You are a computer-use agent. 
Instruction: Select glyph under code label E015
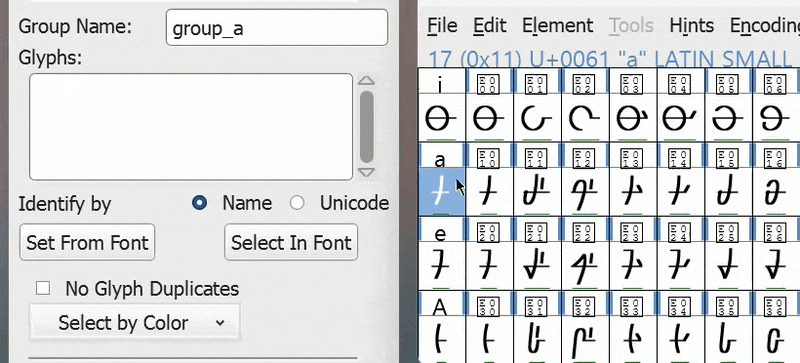pos(729,192)
